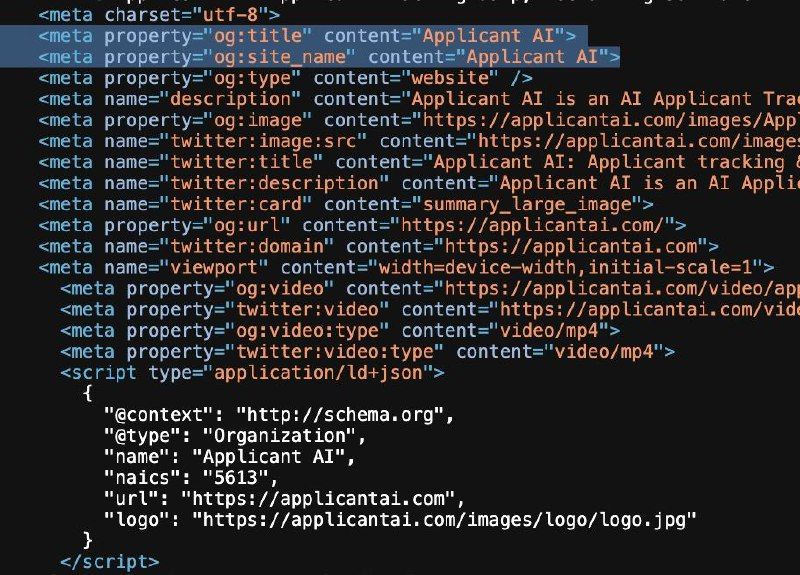The height and width of the screenshot is (575, 800).
Task: Click the summary_large_image content value
Action: 528,205
